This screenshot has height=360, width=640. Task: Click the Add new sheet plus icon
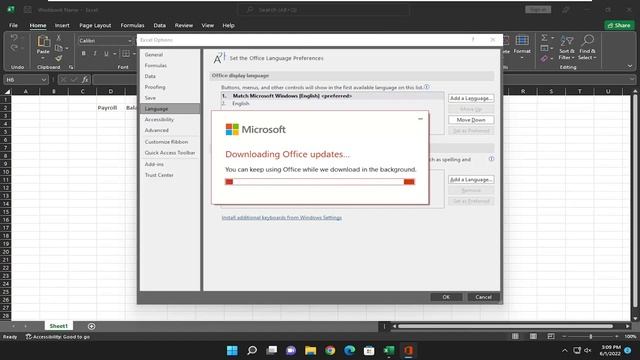click(x=91, y=326)
